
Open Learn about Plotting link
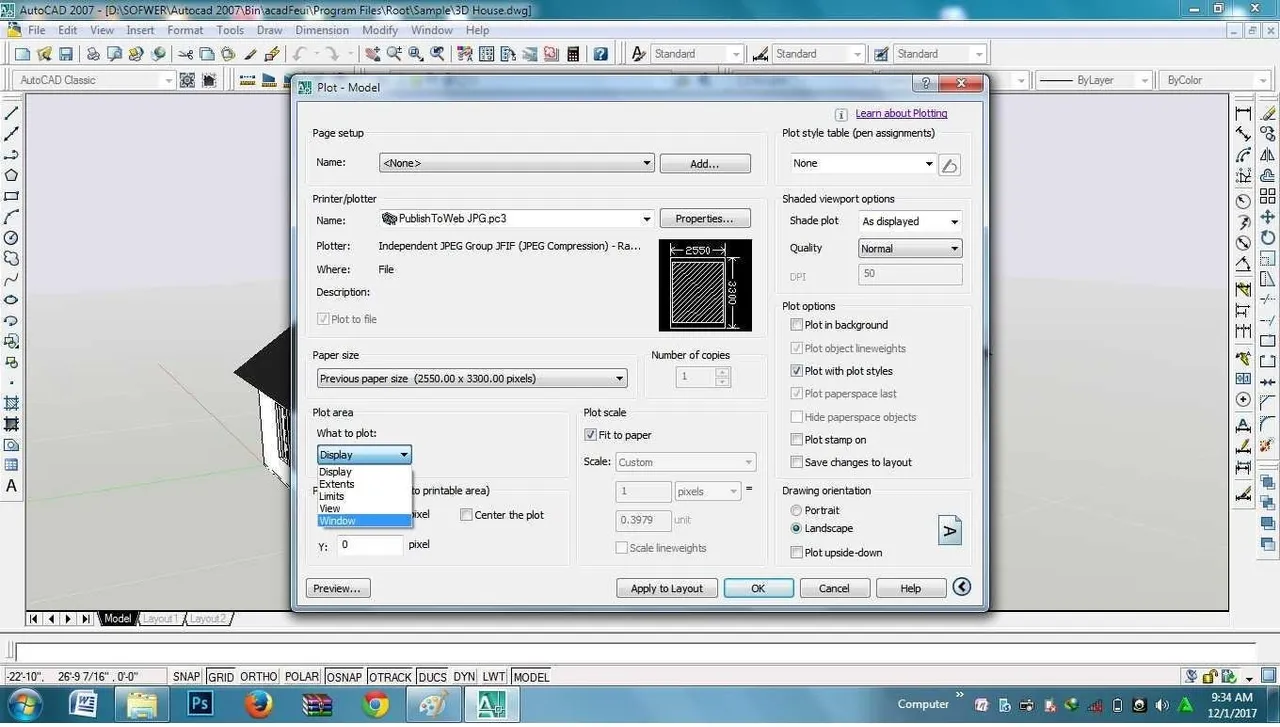(x=901, y=114)
